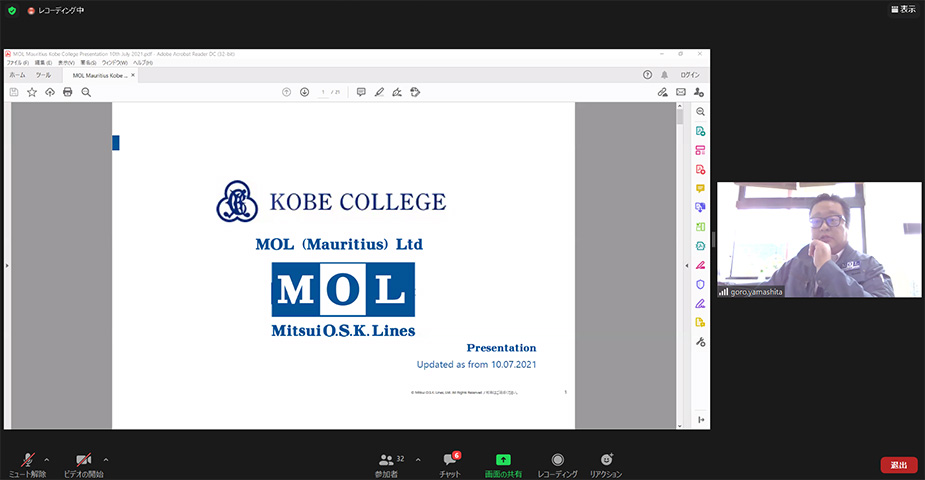Open the 表示 view options at top right
Viewport: 925px width, 480px height.
click(903, 9)
